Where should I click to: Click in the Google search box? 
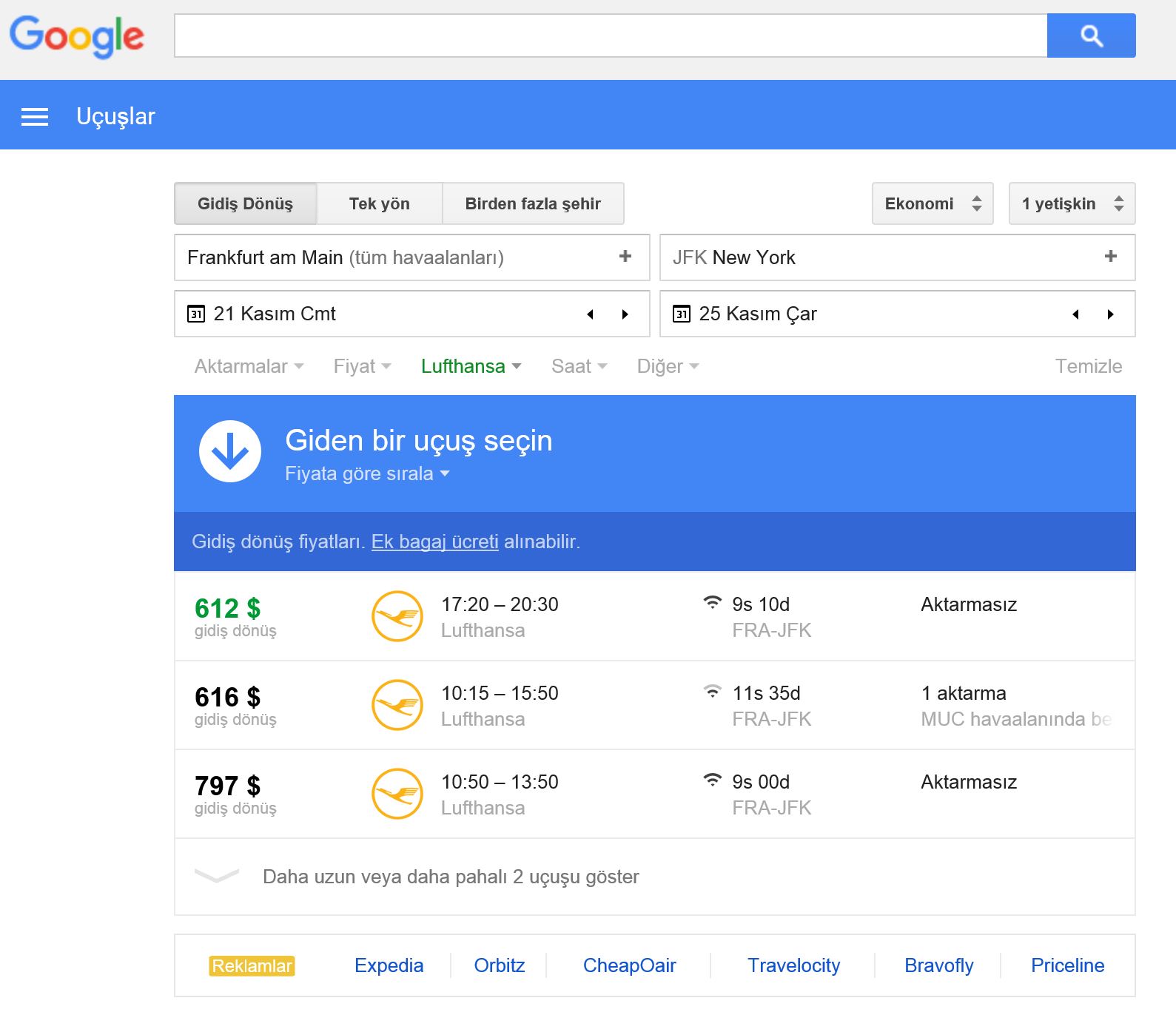pyautogui.click(x=611, y=36)
